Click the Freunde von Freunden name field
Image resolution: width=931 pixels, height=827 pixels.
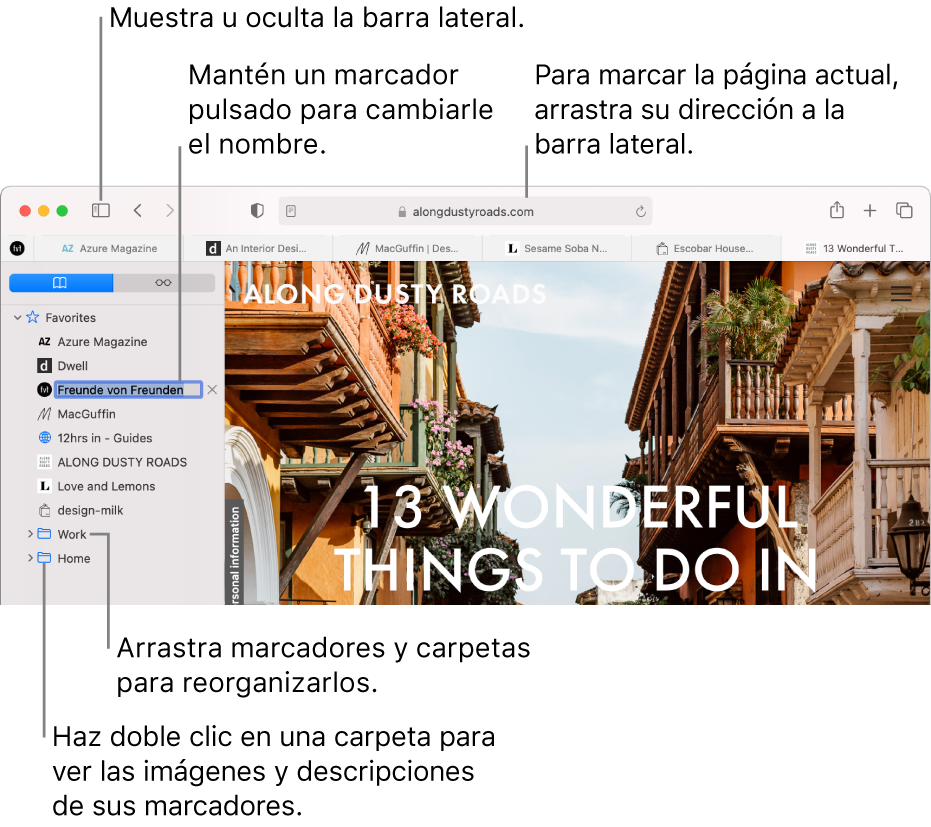(128, 389)
